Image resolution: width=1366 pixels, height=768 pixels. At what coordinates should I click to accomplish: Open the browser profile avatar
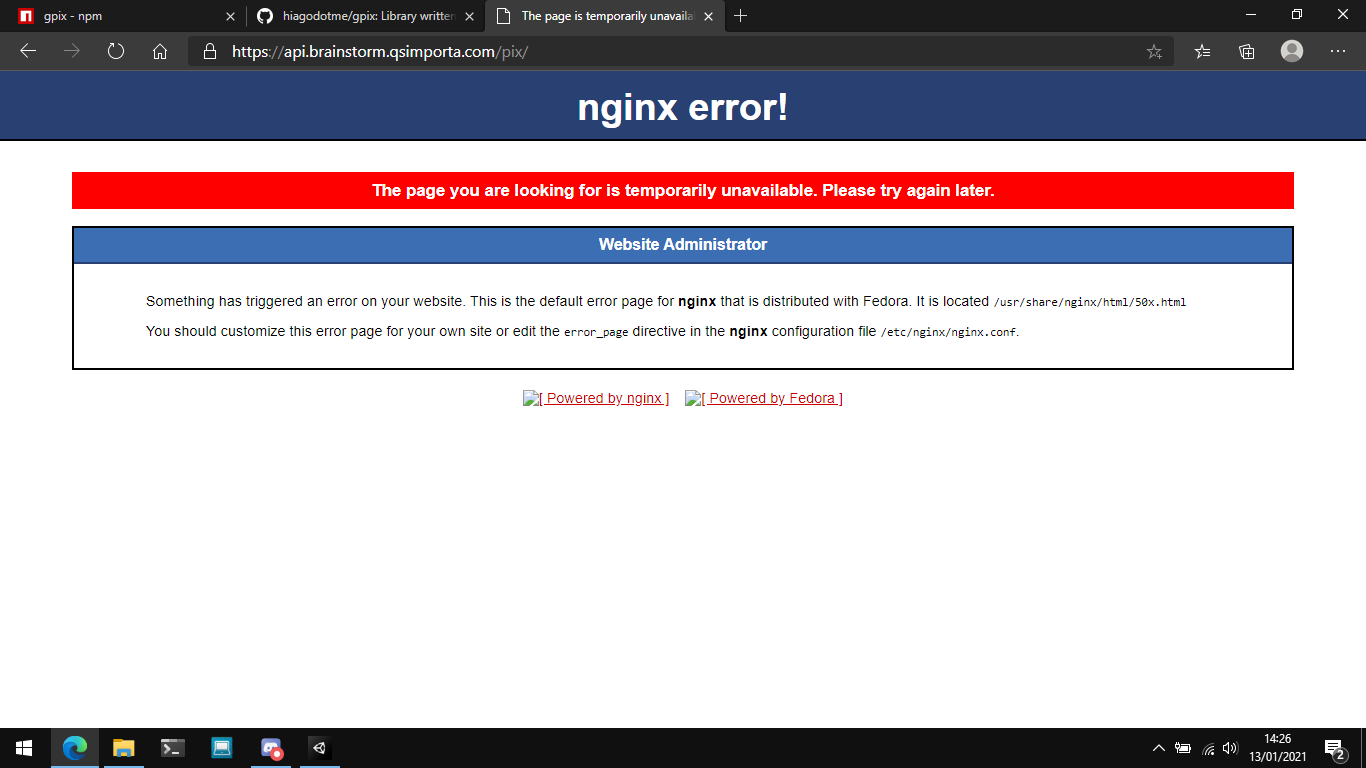[1292, 51]
